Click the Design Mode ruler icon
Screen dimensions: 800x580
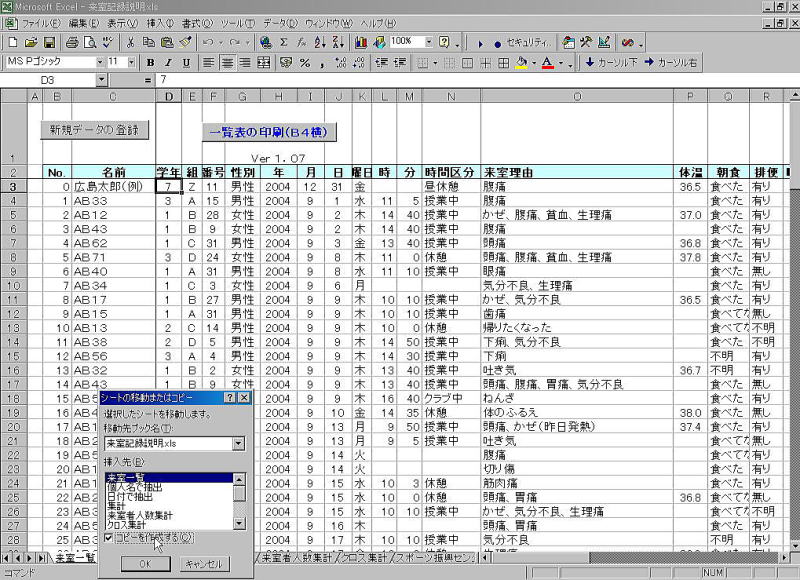pos(604,42)
